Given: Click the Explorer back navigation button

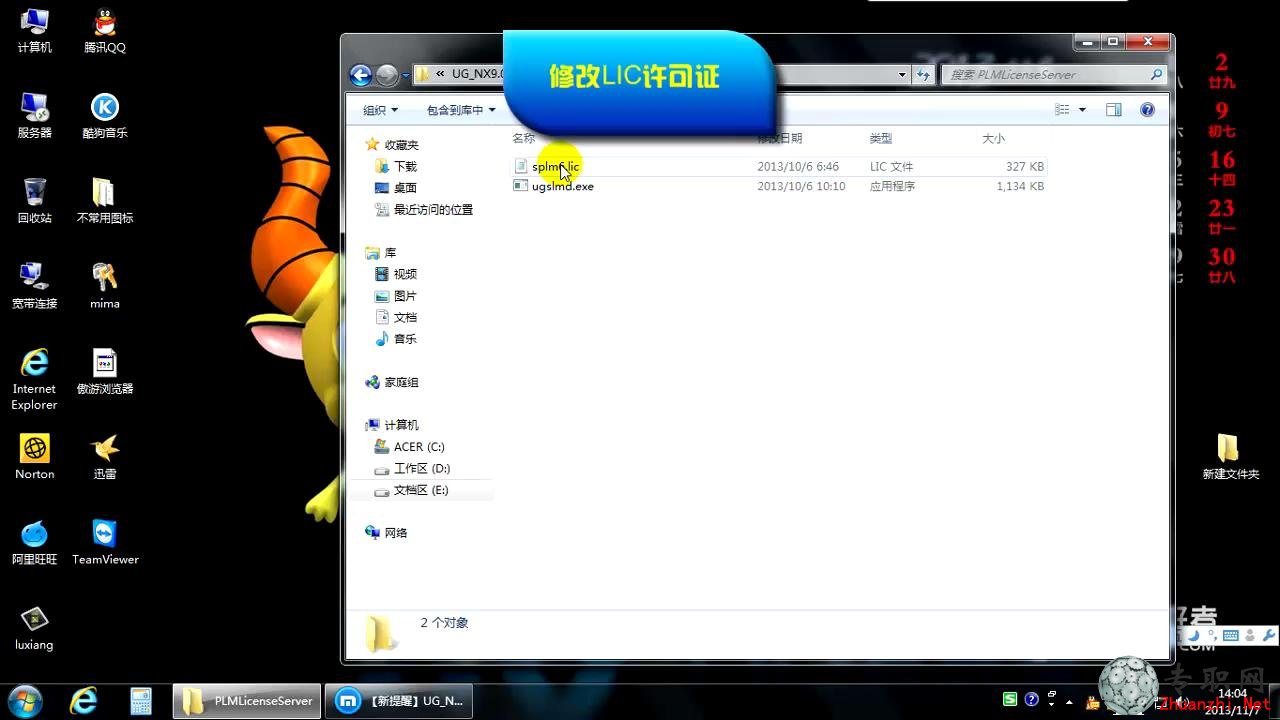Looking at the screenshot, I should (361, 75).
